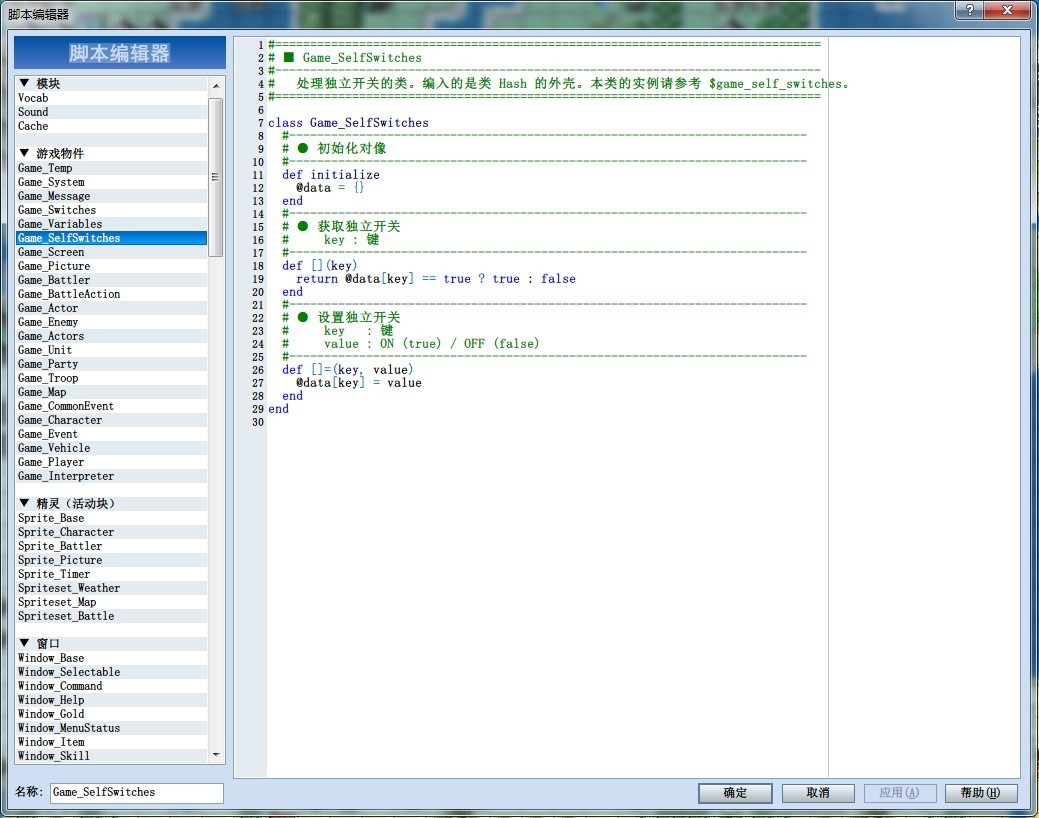Open the Game_CommonEvent script
The width and height of the screenshot is (1039, 818).
click(x=111, y=406)
